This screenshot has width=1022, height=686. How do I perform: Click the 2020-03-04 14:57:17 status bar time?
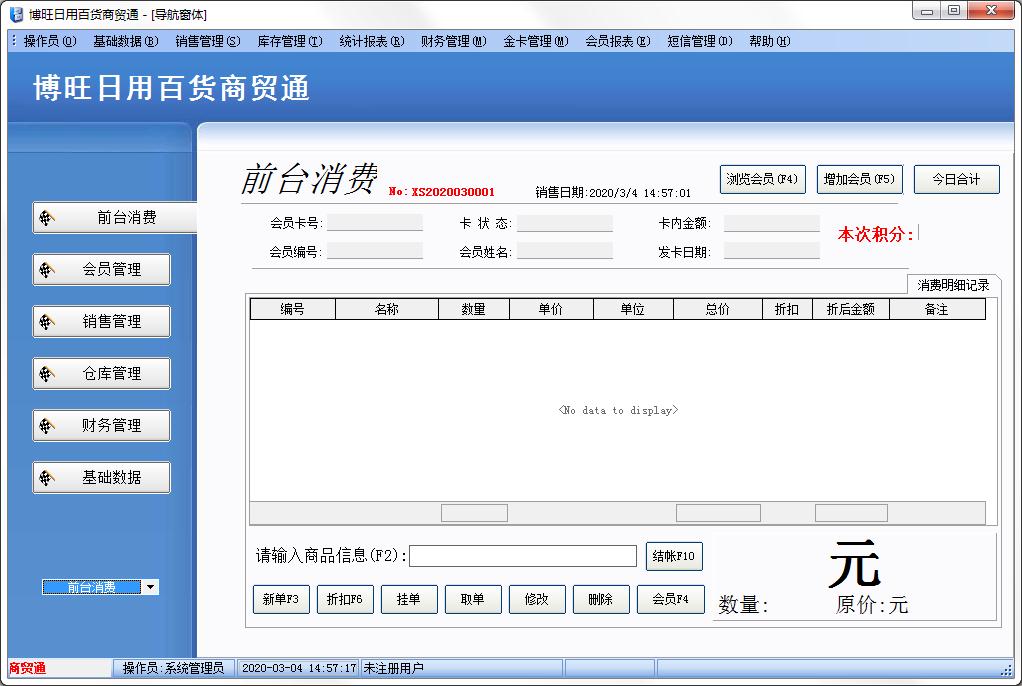(x=299, y=668)
